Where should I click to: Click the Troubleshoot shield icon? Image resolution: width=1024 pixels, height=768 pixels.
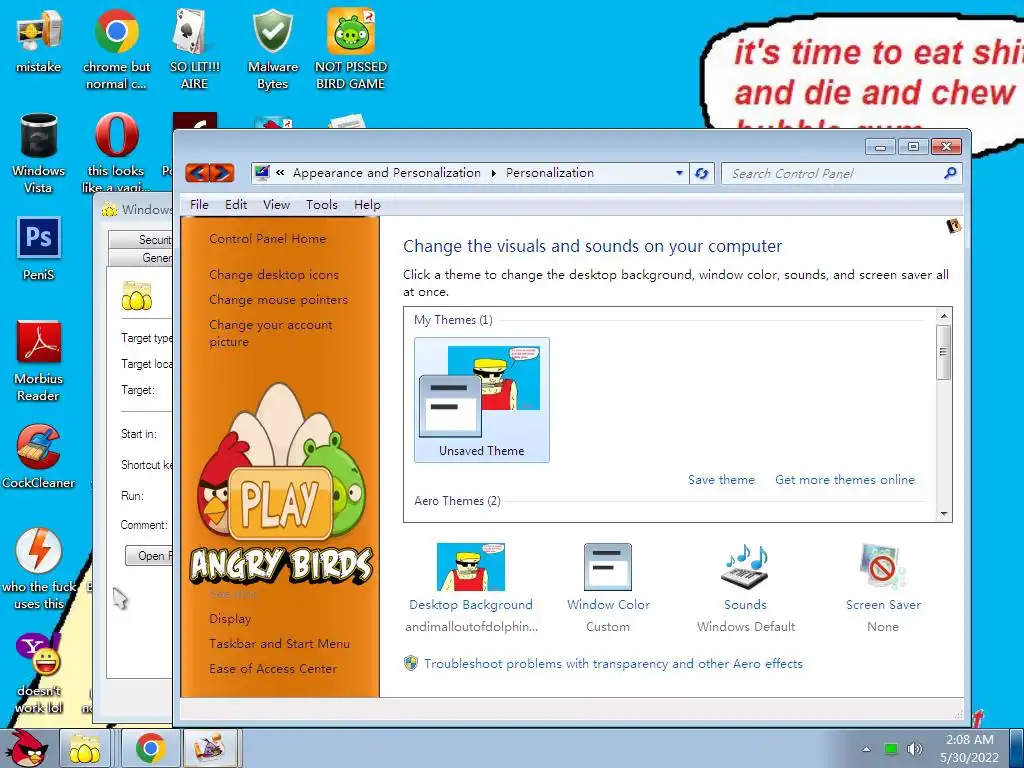[411, 664]
